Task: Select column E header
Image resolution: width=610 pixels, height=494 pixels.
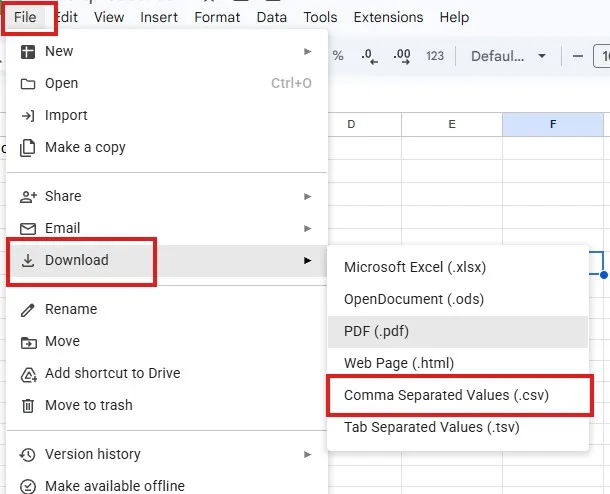Action: click(452, 124)
